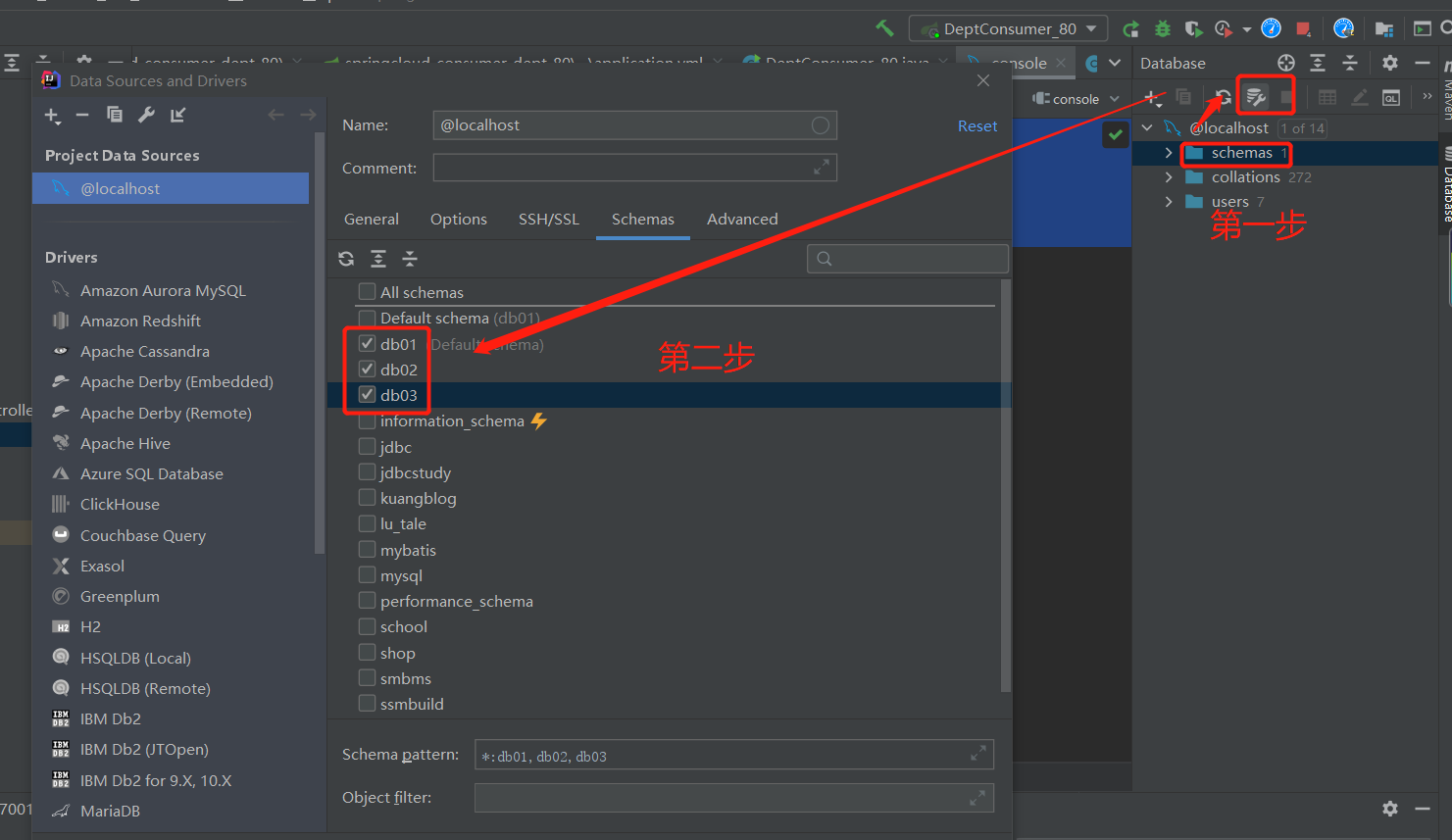Select the Apache Cassandra driver
The image size is (1452, 840).
tap(145, 351)
